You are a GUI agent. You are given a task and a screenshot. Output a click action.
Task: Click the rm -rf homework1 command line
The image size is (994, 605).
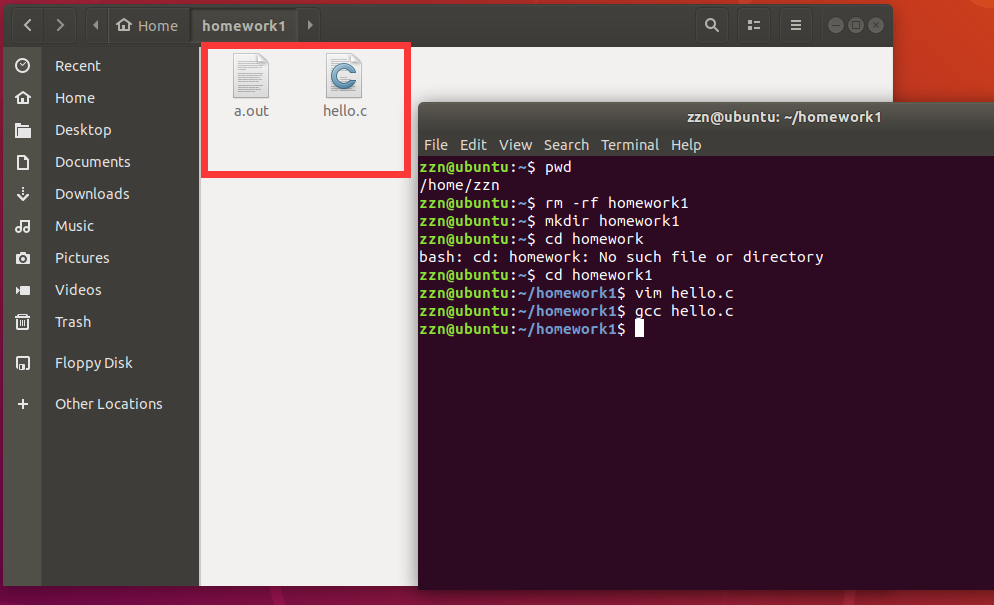553,203
